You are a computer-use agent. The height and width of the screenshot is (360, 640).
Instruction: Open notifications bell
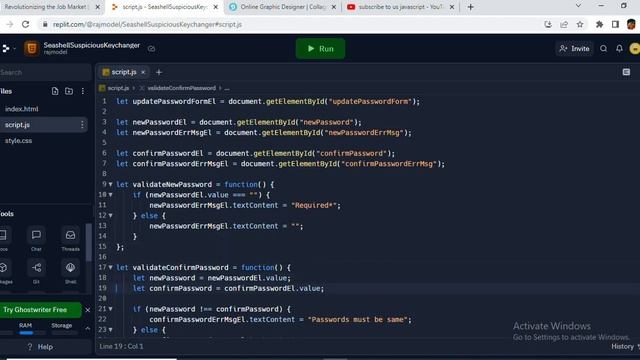click(x=619, y=49)
